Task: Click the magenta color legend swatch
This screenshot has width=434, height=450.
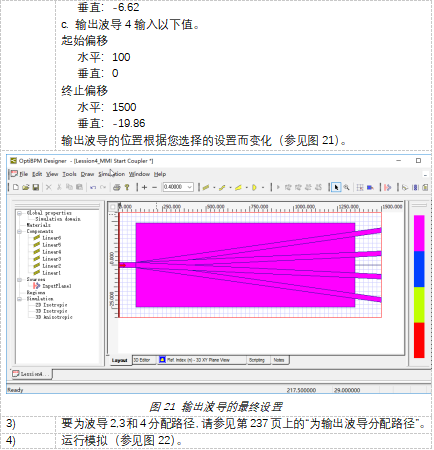Action: tap(419, 233)
